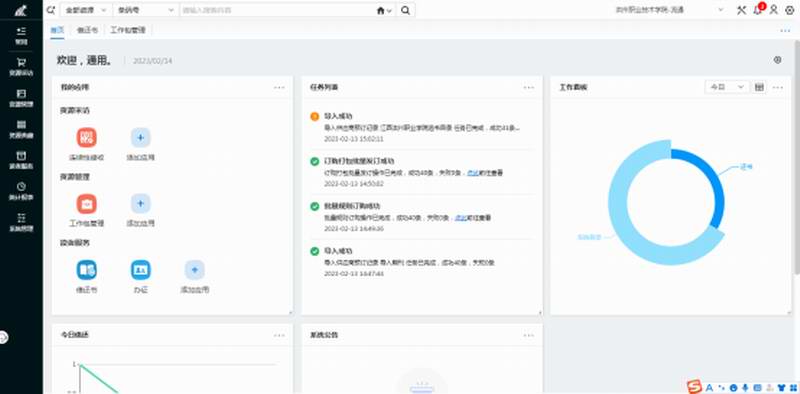Image resolution: width=800 pixels, height=394 pixels.
Task: Open the notification bell with red badge
Action: click(758, 9)
